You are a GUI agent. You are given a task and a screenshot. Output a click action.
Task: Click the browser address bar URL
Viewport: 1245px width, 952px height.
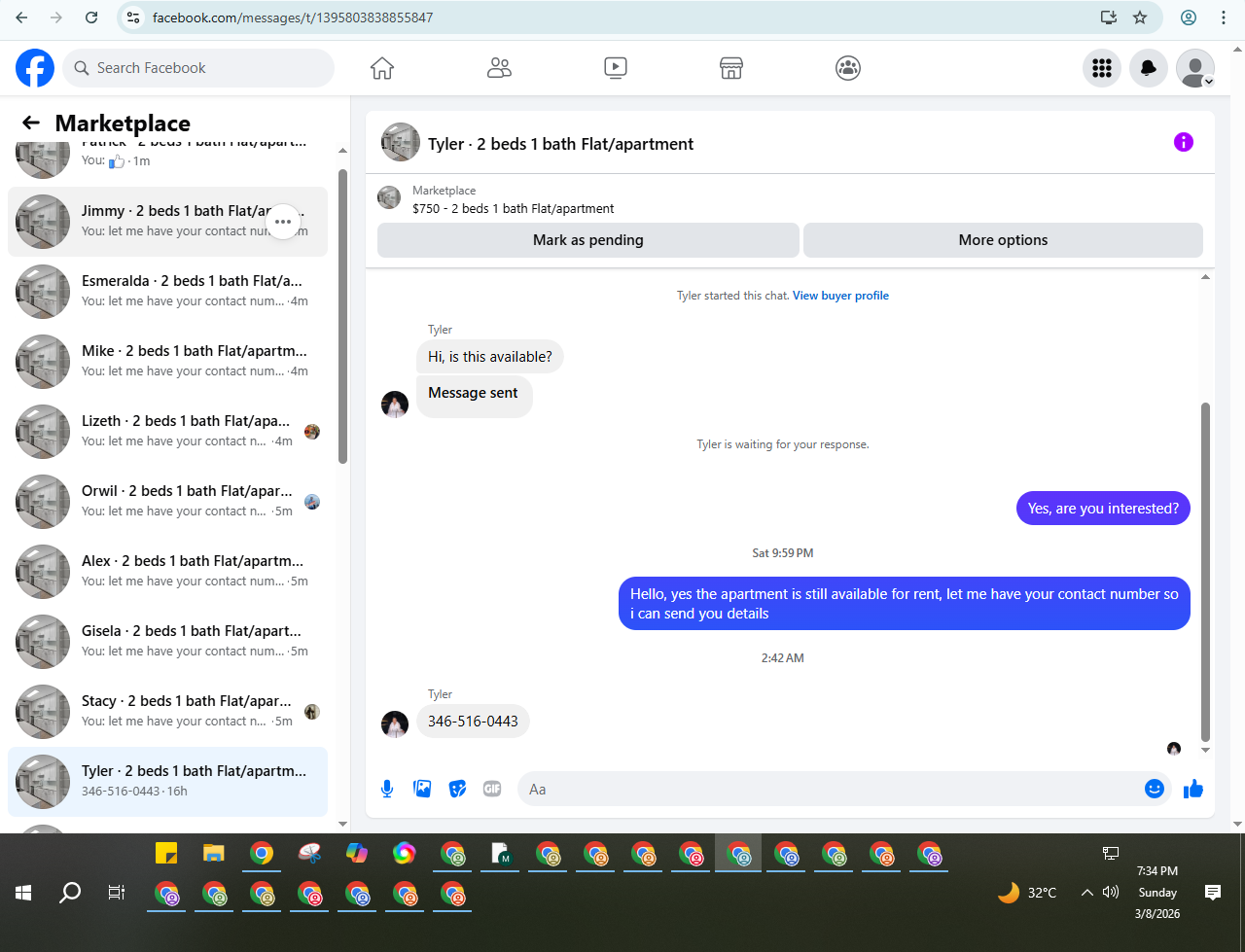[293, 18]
